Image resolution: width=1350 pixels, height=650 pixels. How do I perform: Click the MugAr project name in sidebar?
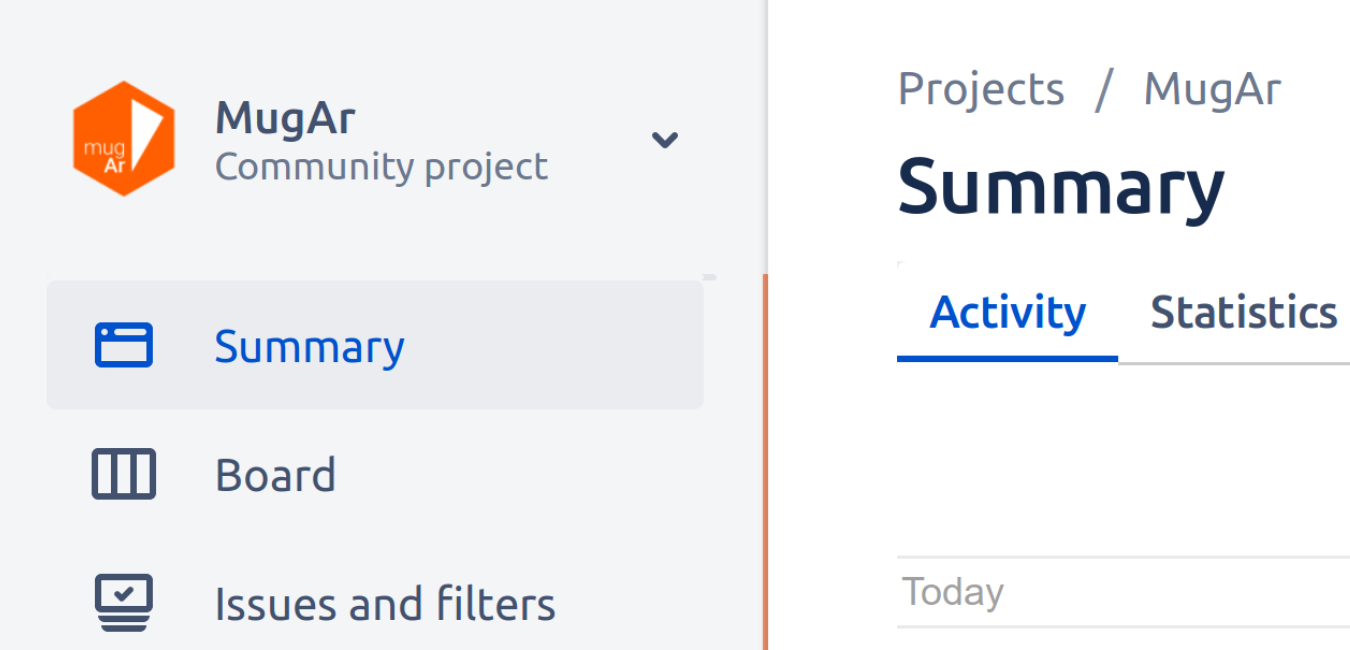pos(285,119)
